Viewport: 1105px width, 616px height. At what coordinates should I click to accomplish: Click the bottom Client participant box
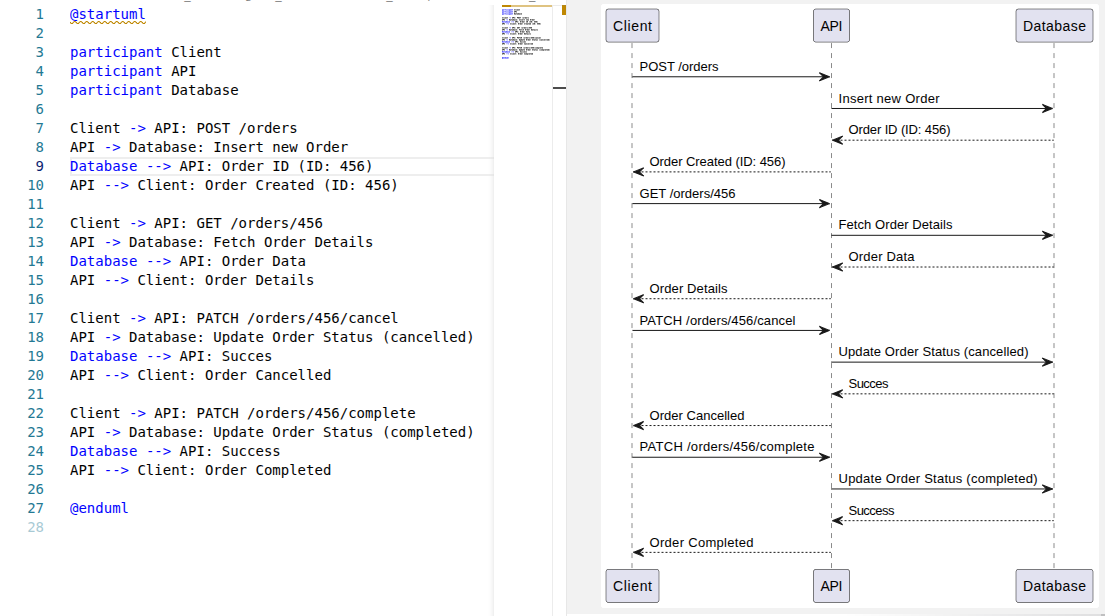[x=632, y=586]
